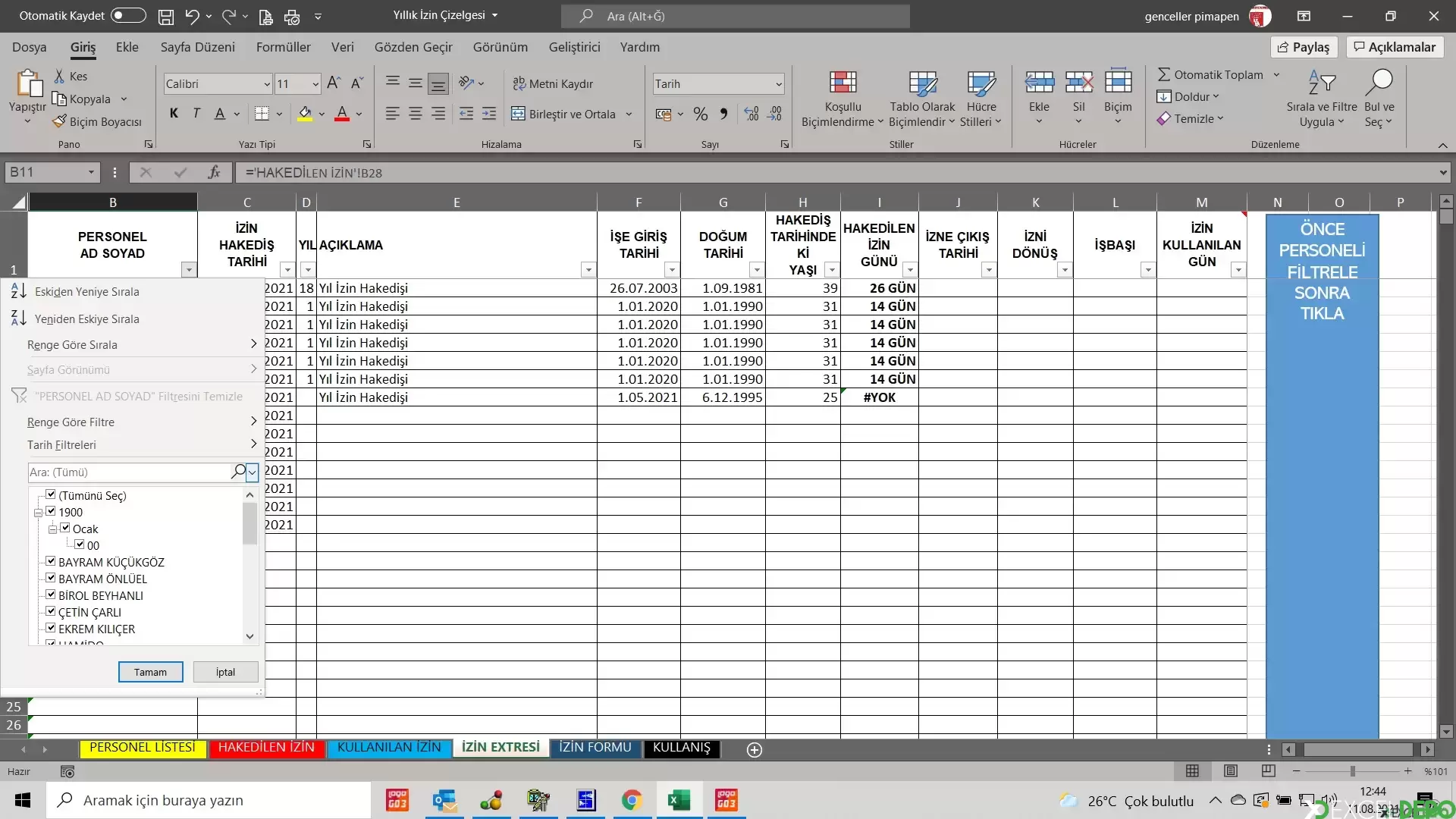
Task: Add a new sheet with plus icon
Action: tap(754, 749)
